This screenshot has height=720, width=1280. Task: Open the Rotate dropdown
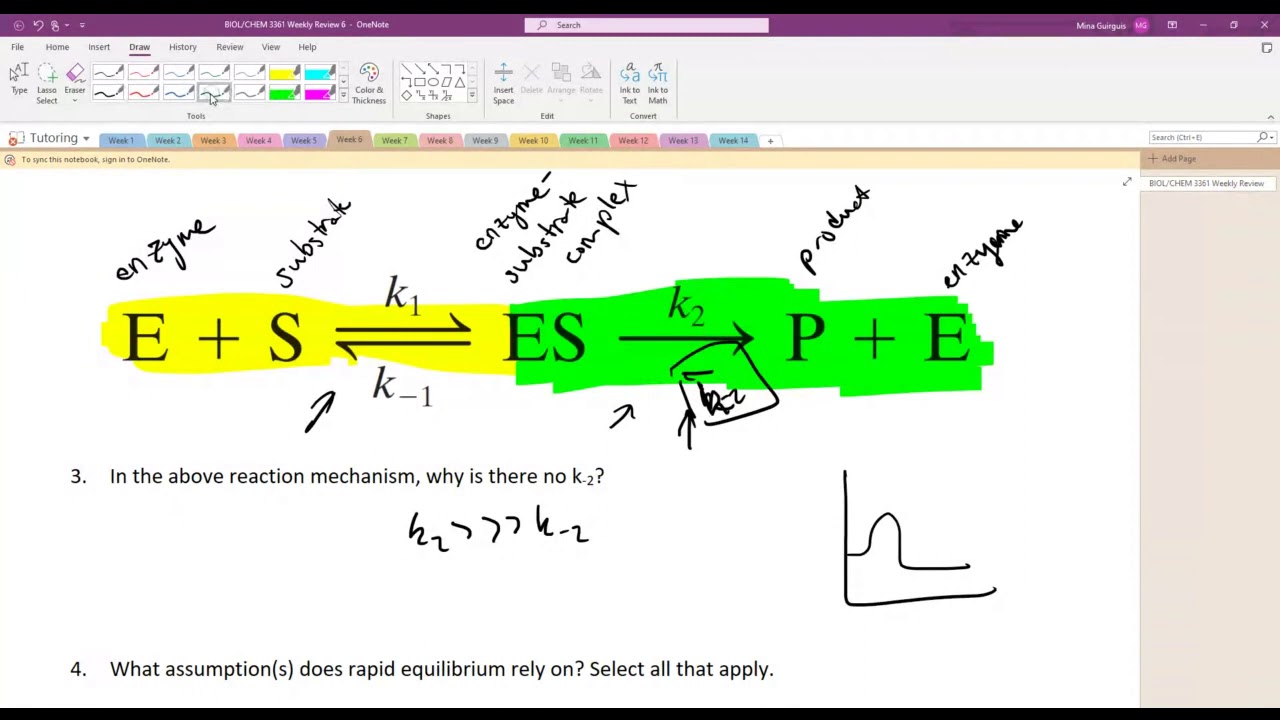(x=591, y=80)
